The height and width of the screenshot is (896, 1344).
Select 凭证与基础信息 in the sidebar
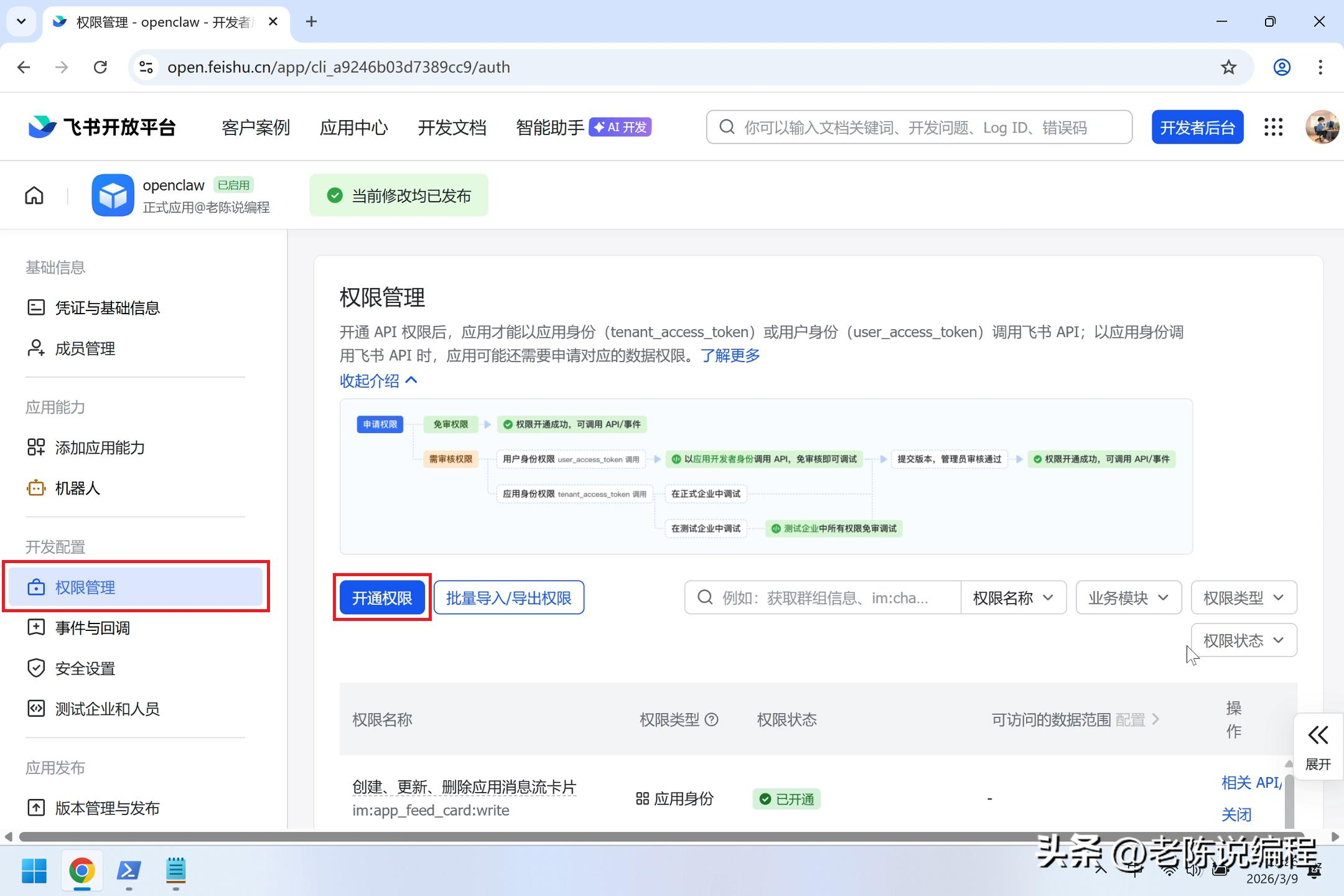(x=107, y=308)
